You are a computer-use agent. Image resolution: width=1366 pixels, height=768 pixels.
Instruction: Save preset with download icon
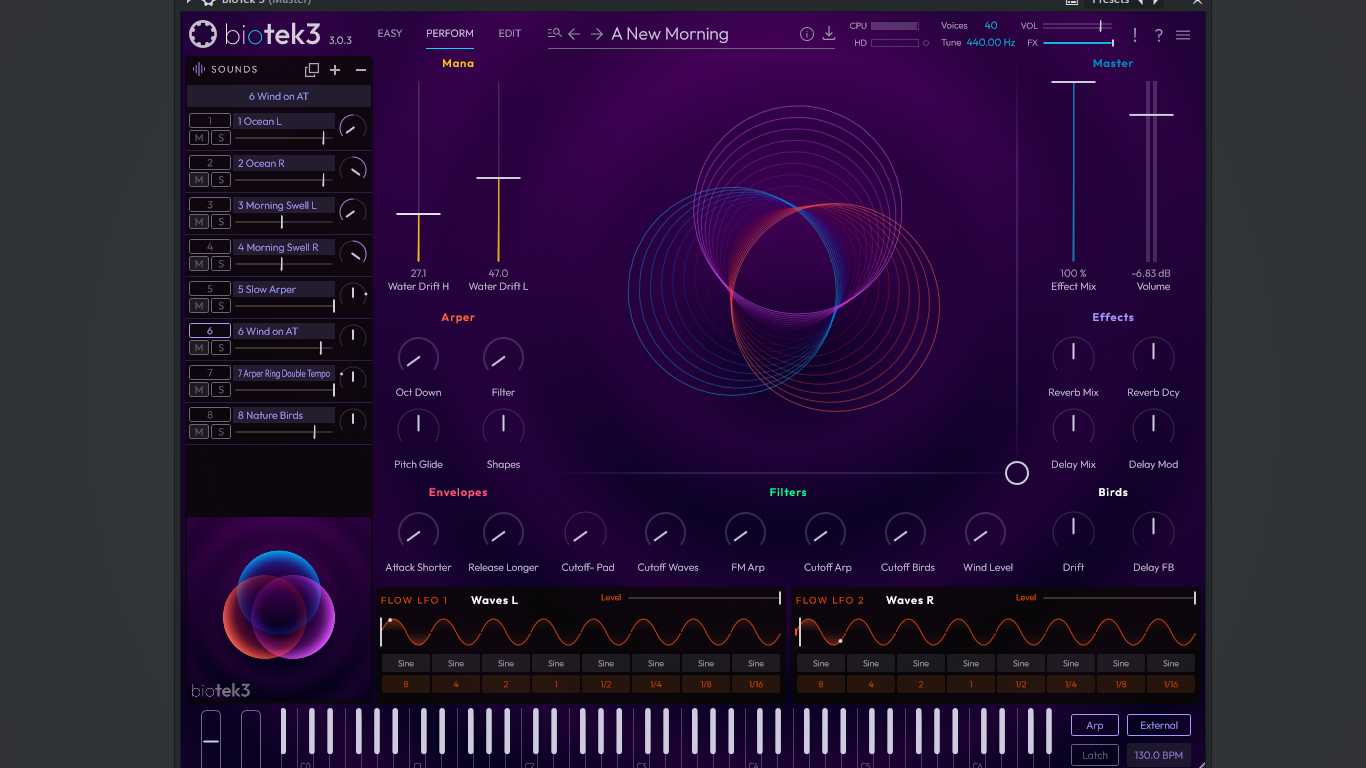coord(829,34)
